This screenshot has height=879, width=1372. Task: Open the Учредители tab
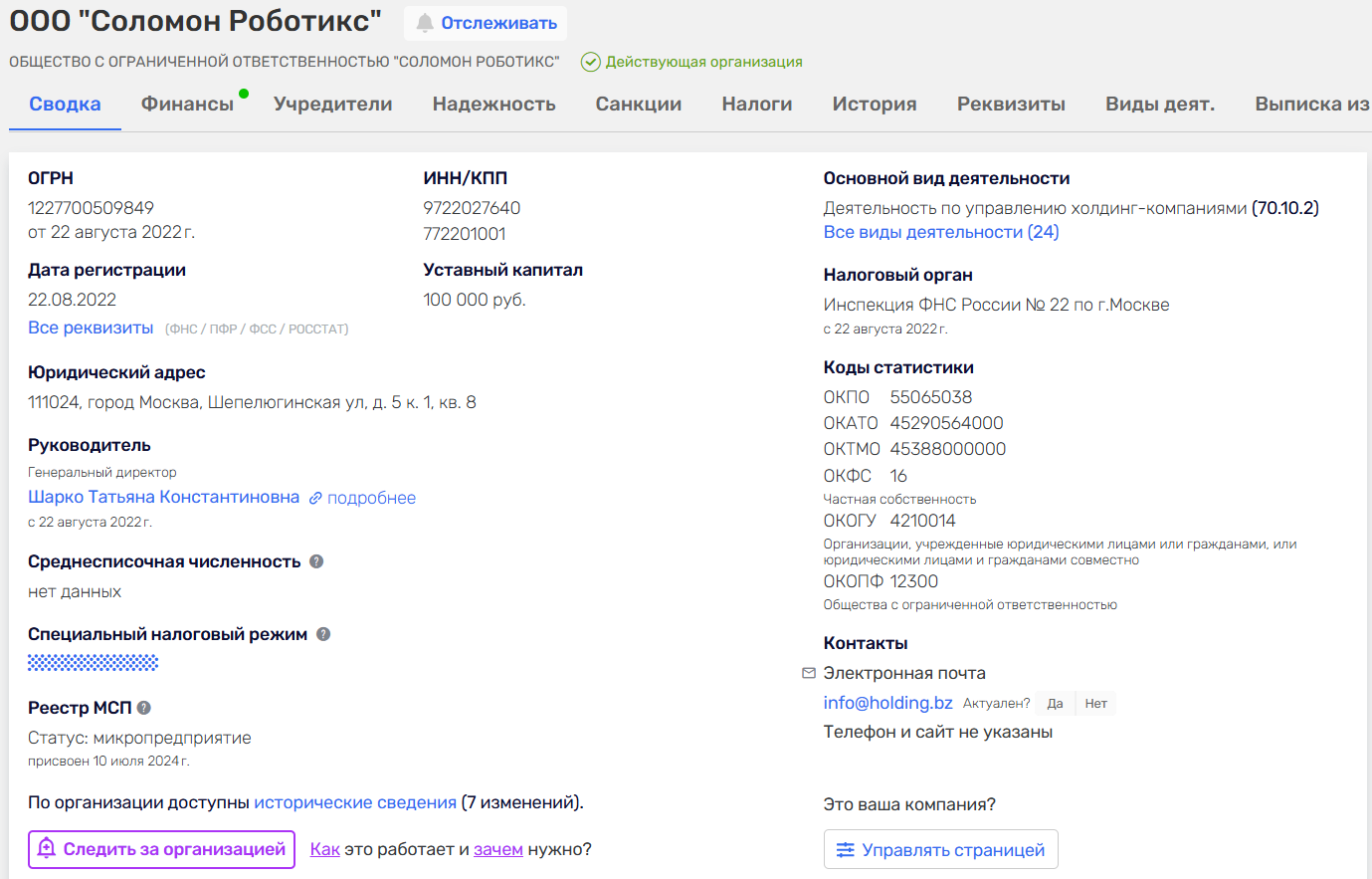[332, 105]
